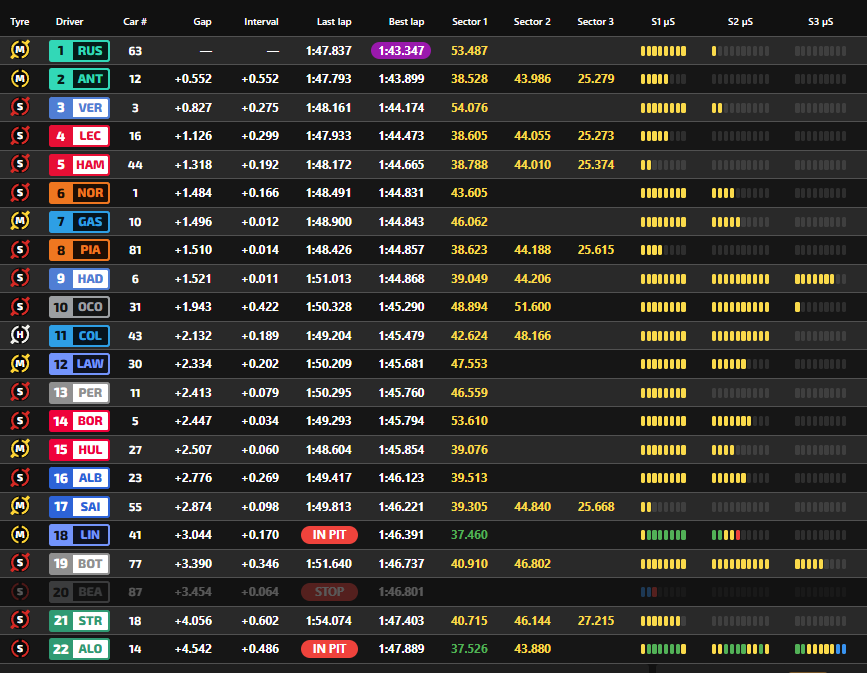Image resolution: width=867 pixels, height=673 pixels.
Task: Click the hard tyre icon for COL
Action: 20,335
